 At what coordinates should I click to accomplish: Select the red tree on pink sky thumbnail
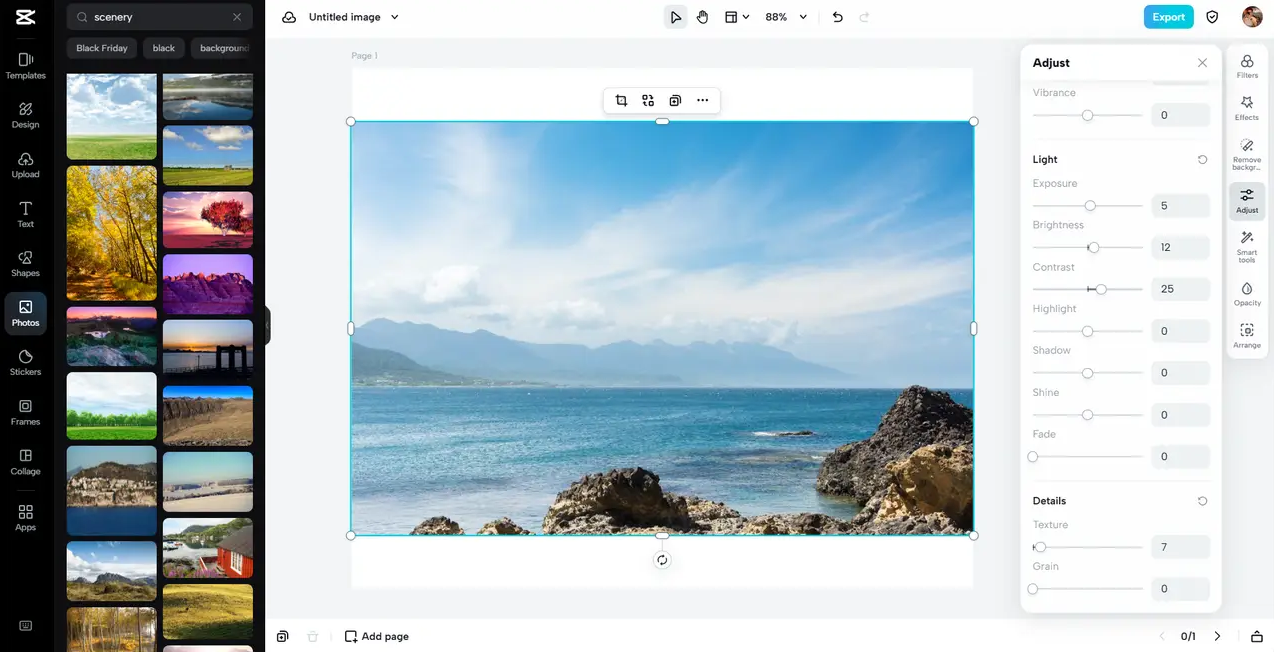[208, 220]
